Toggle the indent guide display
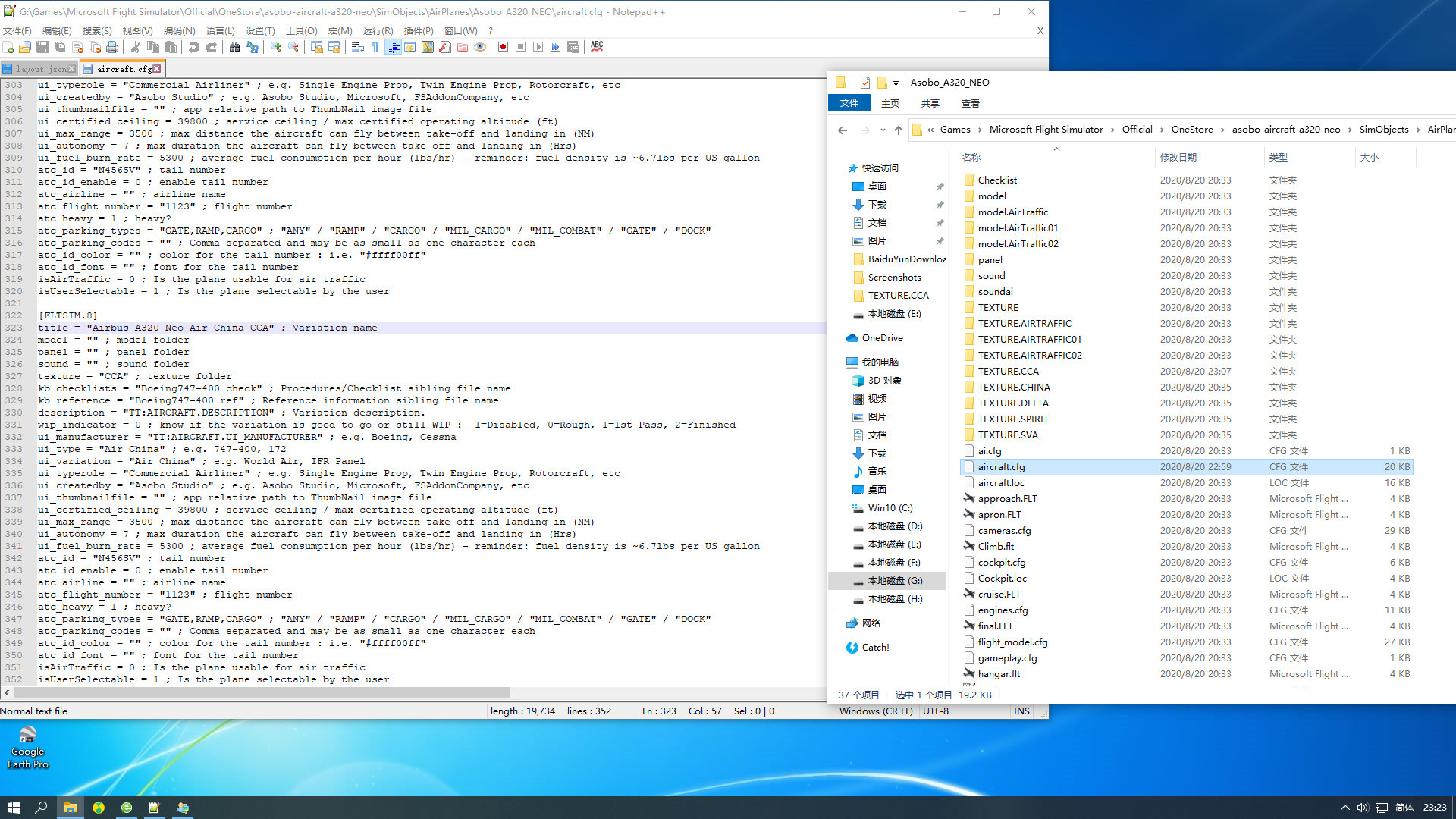 [x=394, y=47]
